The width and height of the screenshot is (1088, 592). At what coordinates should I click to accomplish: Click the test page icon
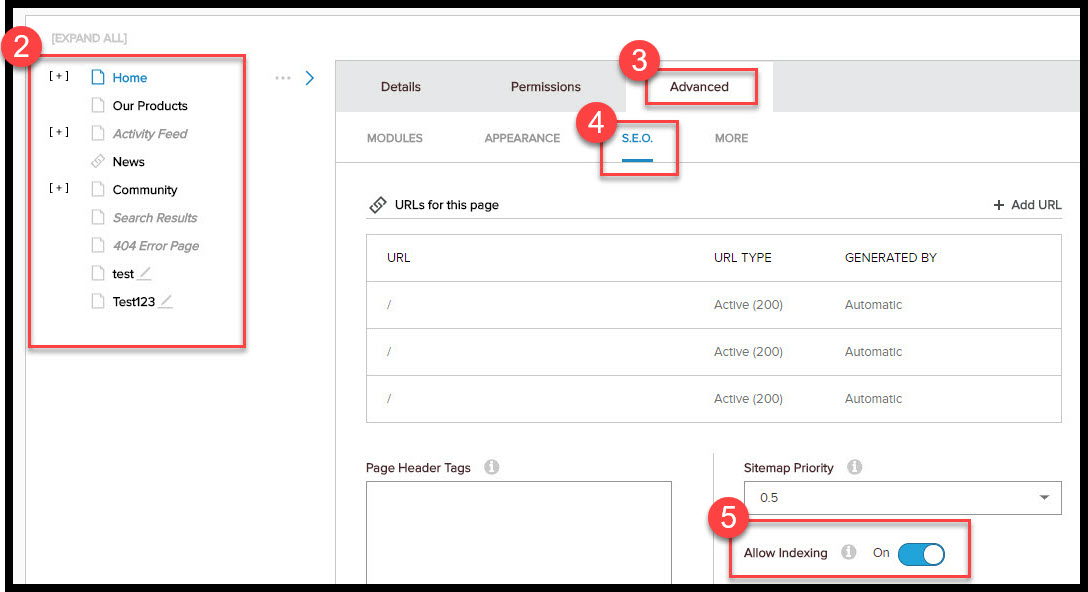(98, 273)
